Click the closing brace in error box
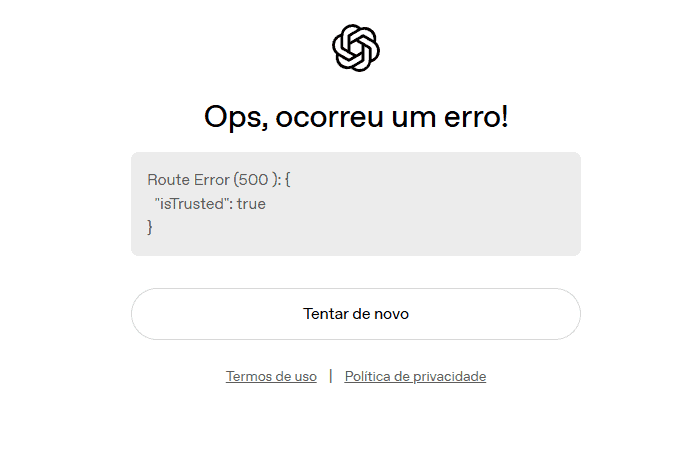Viewport: 676px width, 459px height. [x=151, y=228]
